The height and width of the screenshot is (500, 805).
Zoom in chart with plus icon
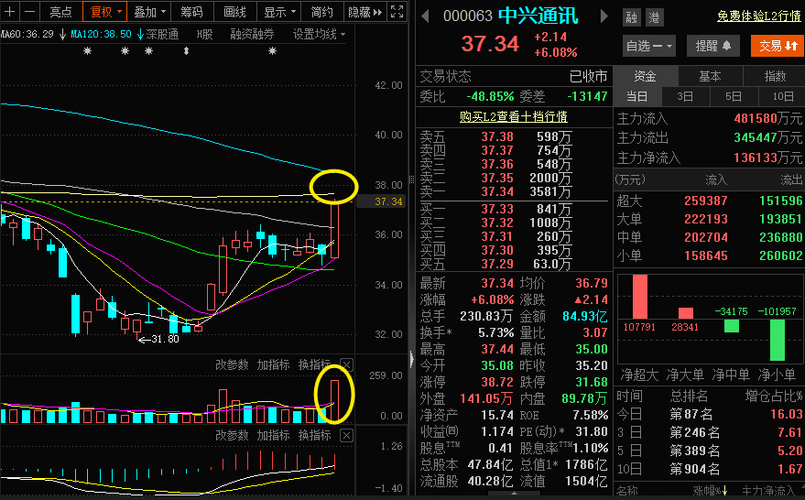pyautogui.click(x=10, y=11)
